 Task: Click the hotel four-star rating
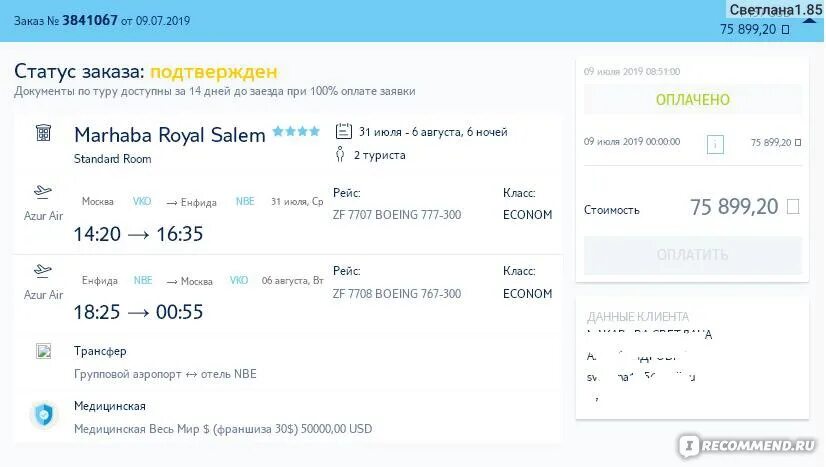click(x=296, y=131)
